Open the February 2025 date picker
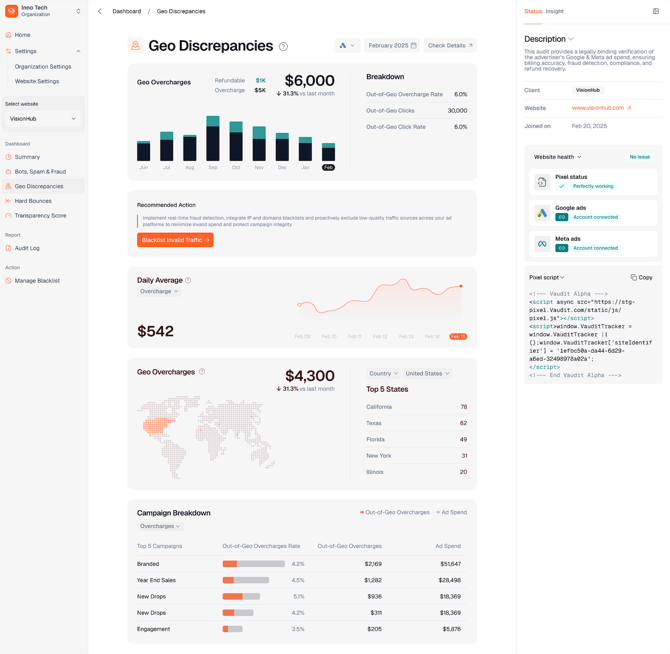670x654 pixels. click(392, 46)
